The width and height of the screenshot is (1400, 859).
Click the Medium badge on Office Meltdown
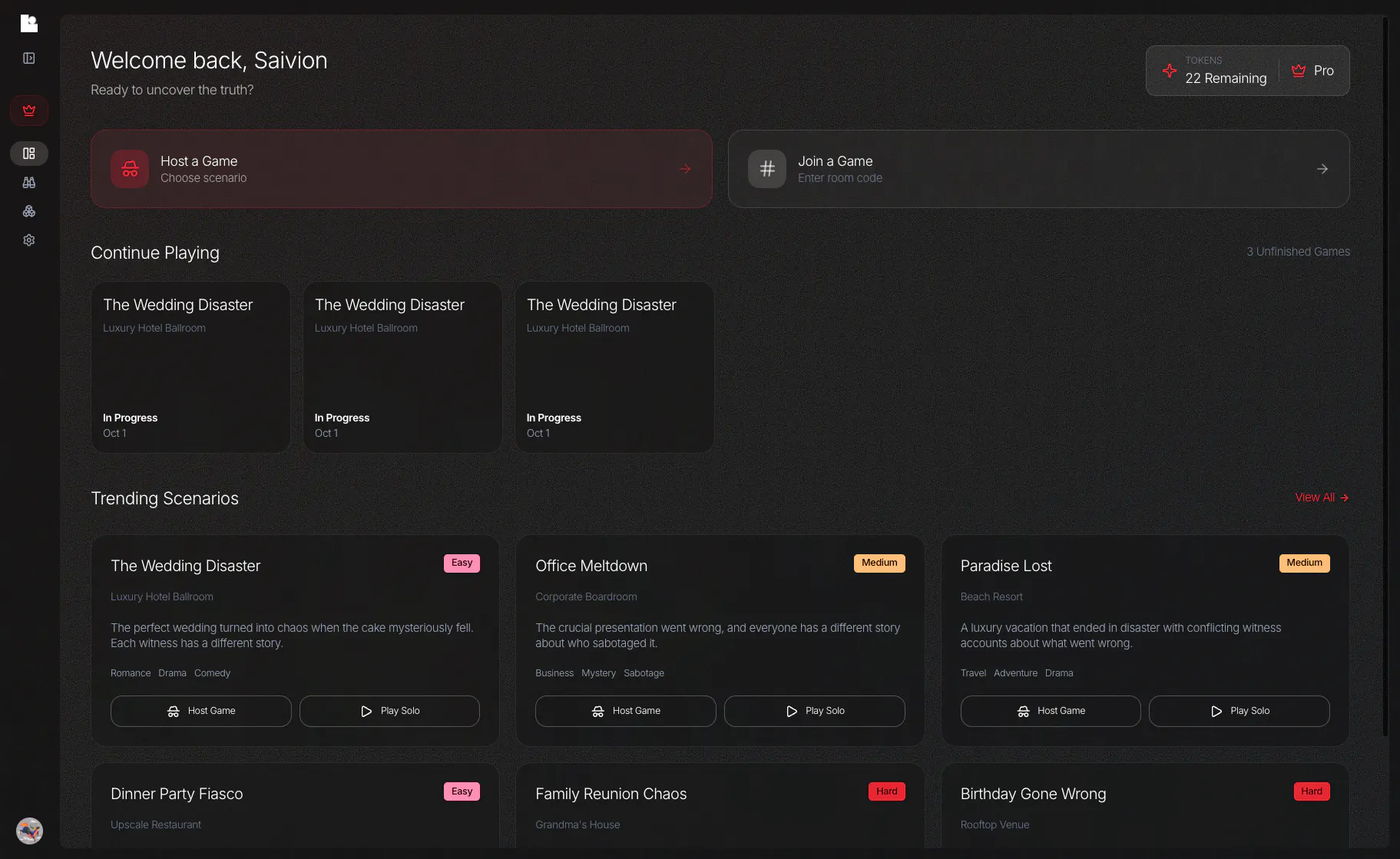[x=879, y=563]
